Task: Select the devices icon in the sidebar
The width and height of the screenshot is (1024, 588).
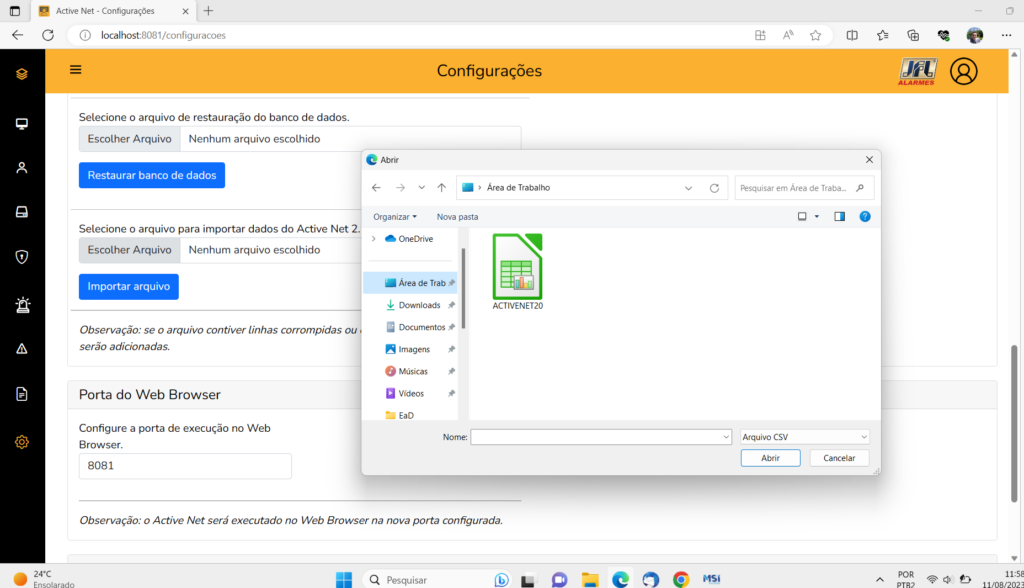Action: tap(21, 211)
